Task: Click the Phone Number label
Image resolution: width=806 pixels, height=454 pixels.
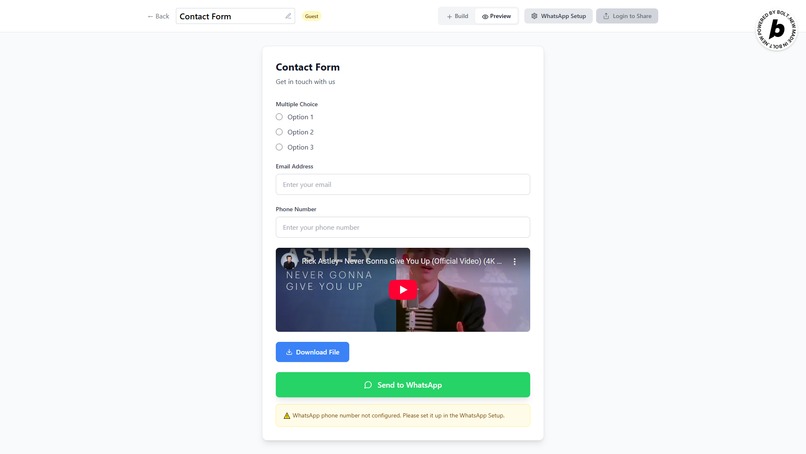Action: (296, 209)
